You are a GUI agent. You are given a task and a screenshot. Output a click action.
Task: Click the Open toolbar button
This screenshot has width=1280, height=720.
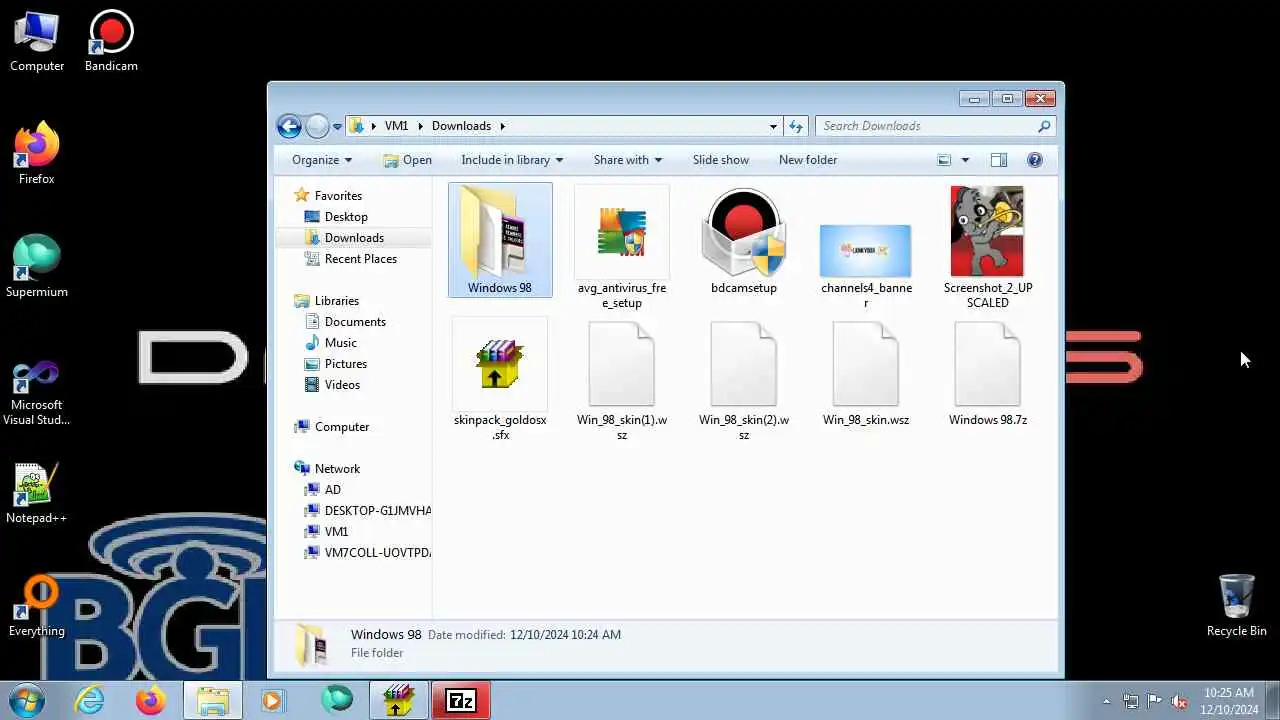tap(408, 160)
